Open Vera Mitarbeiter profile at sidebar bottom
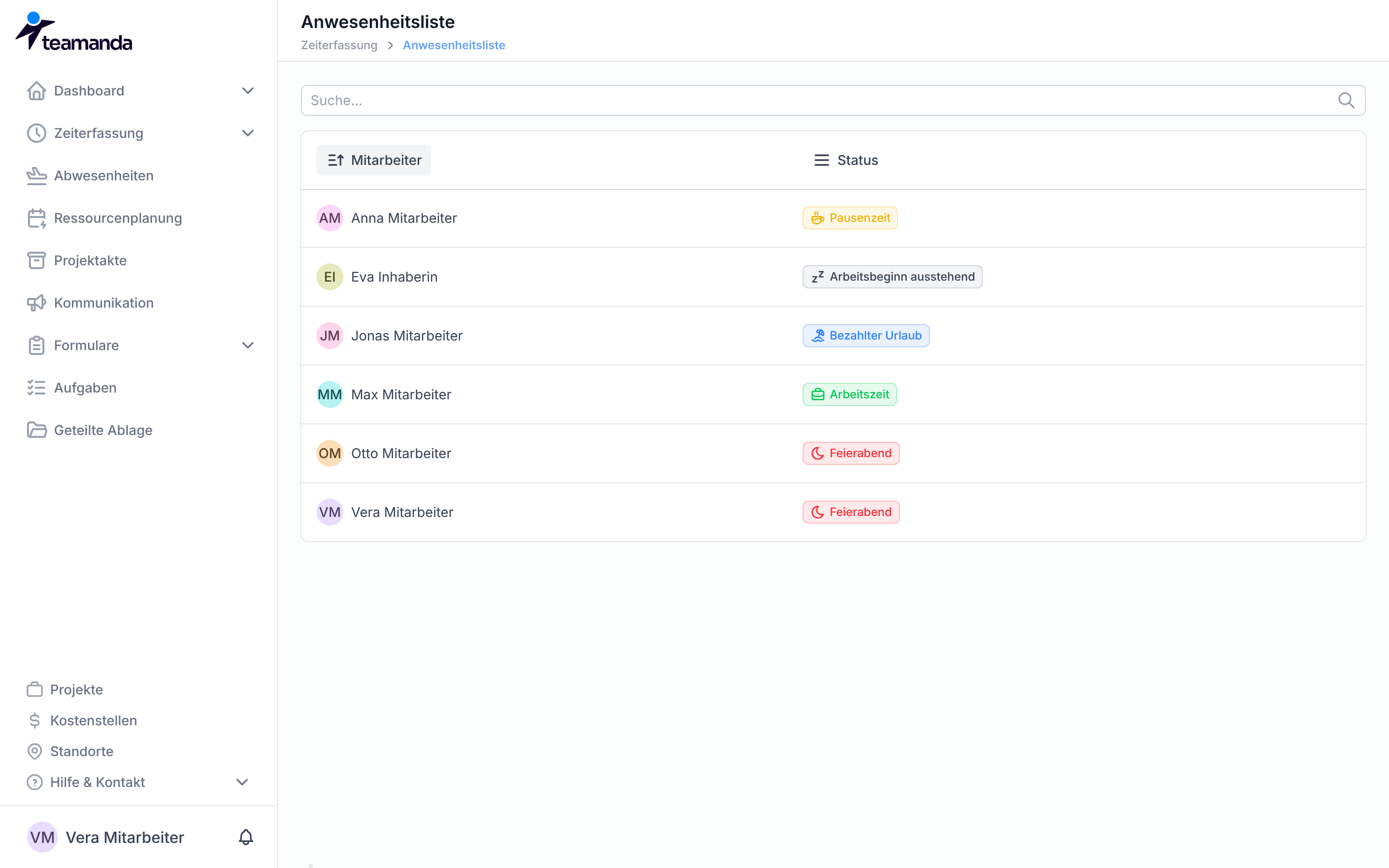 point(124,838)
